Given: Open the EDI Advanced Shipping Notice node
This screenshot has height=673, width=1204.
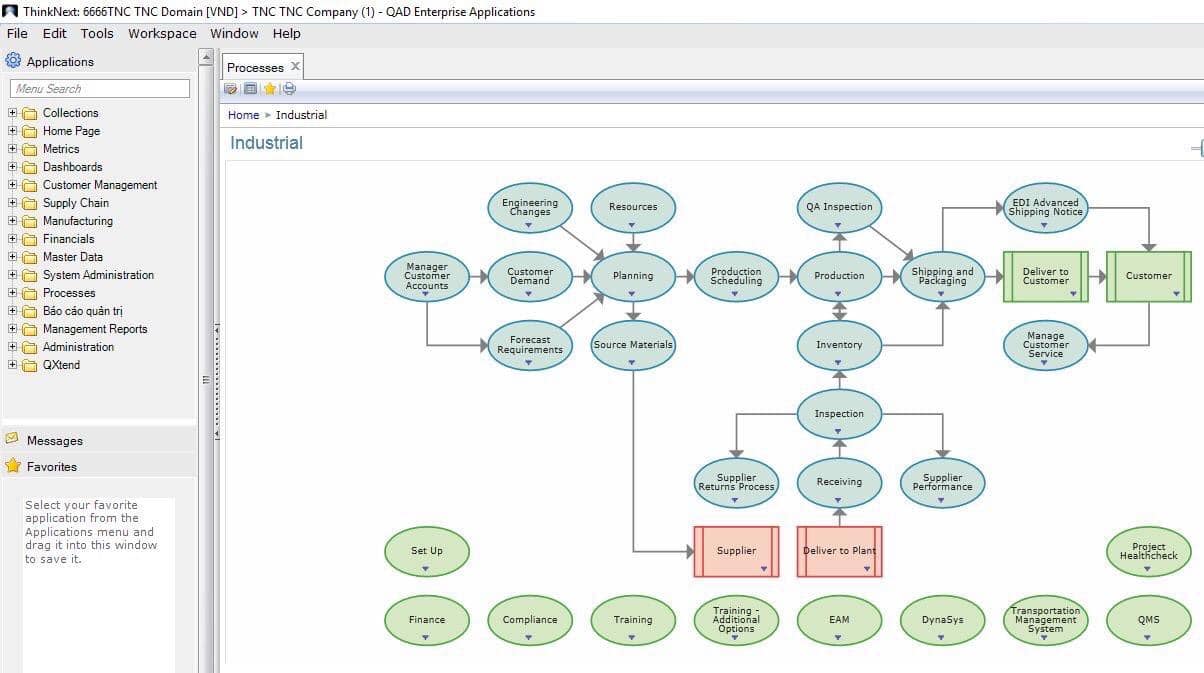Looking at the screenshot, I should [1045, 207].
